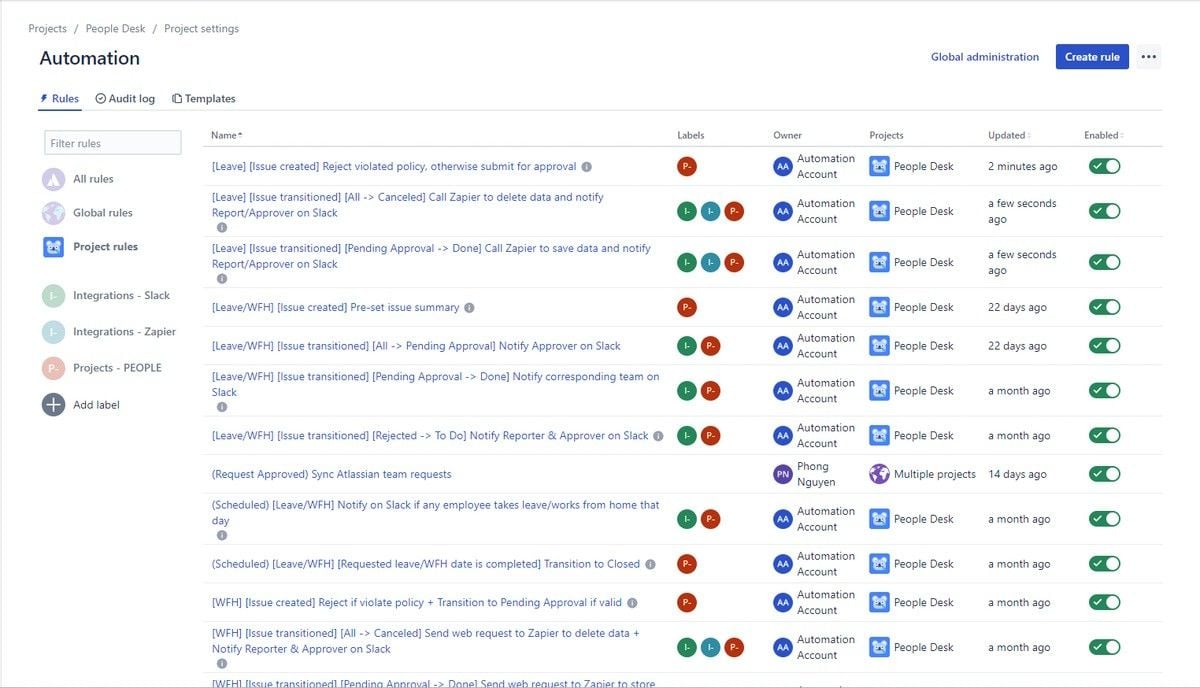Viewport: 1200px width, 688px height.
Task: Click '2 minutes ago' updated text
Action: pos(1023,167)
